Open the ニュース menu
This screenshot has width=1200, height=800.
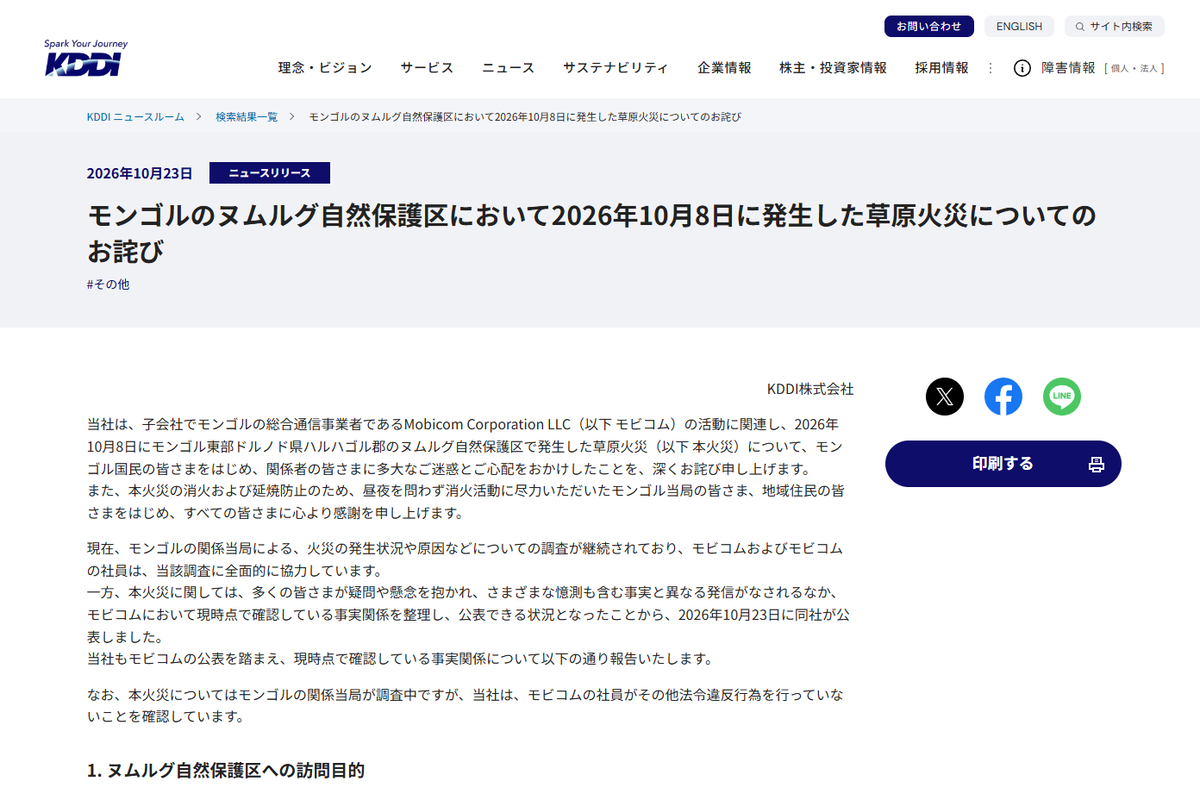(x=508, y=68)
